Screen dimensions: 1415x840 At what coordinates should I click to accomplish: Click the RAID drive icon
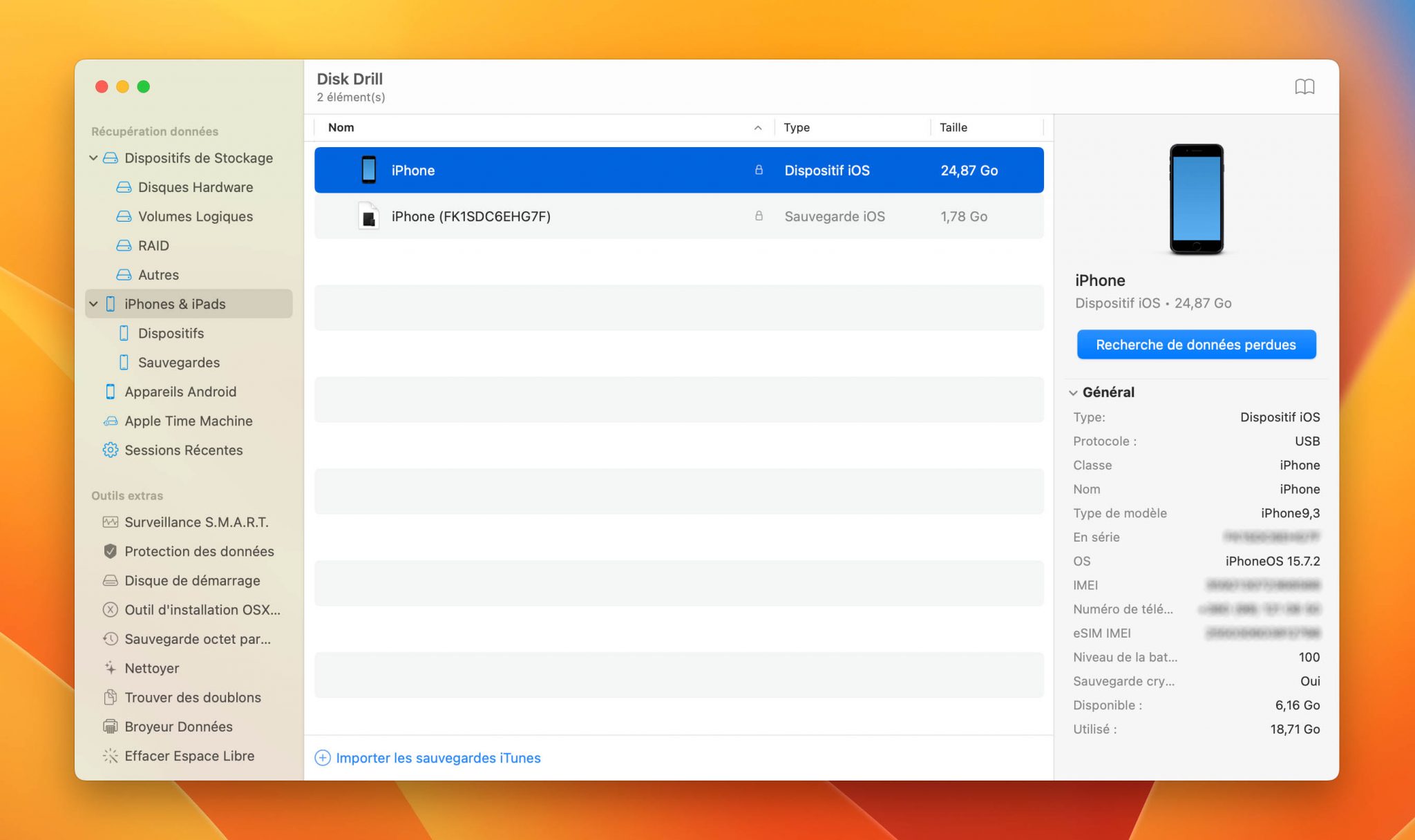(124, 246)
